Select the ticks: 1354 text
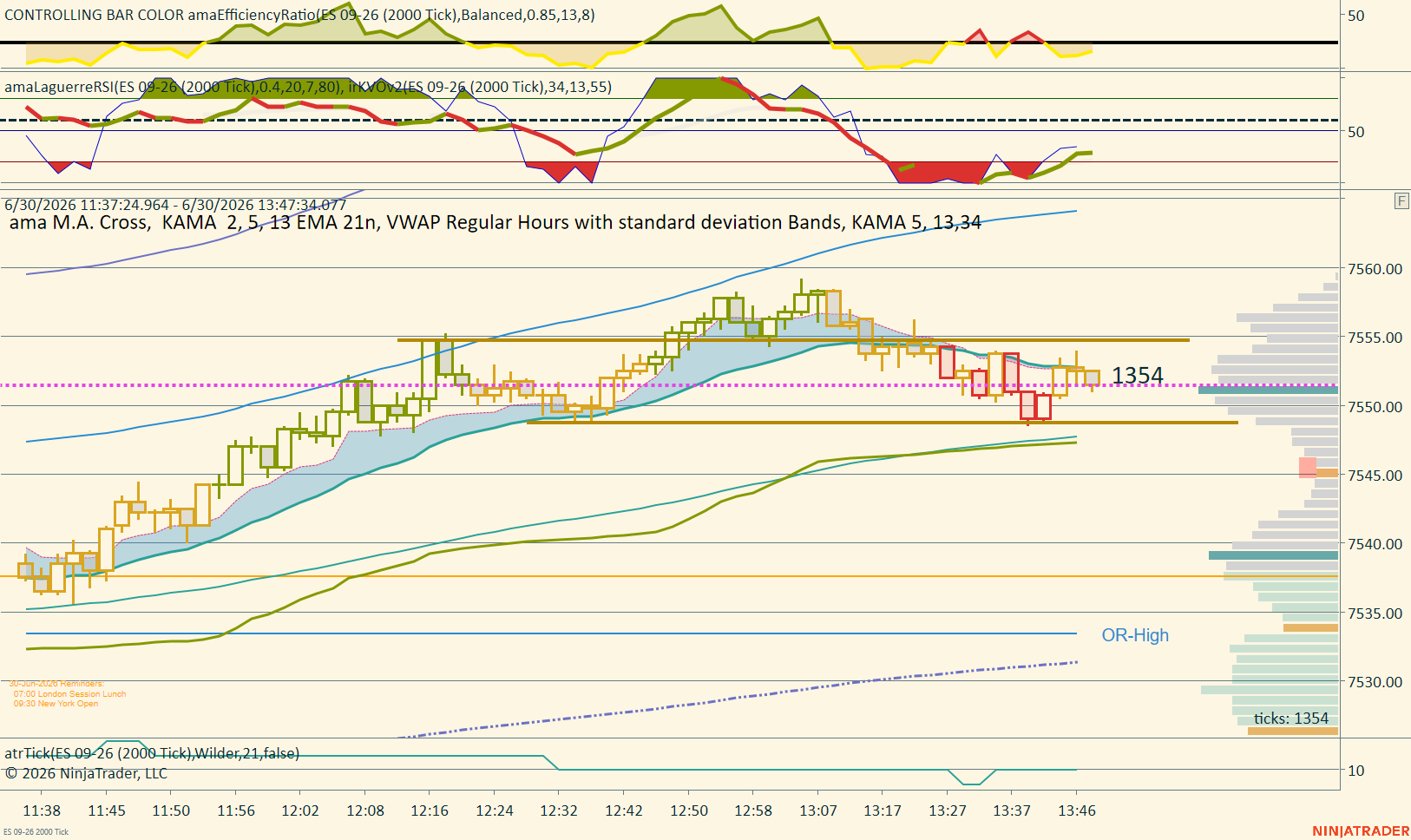 pyautogui.click(x=1291, y=719)
